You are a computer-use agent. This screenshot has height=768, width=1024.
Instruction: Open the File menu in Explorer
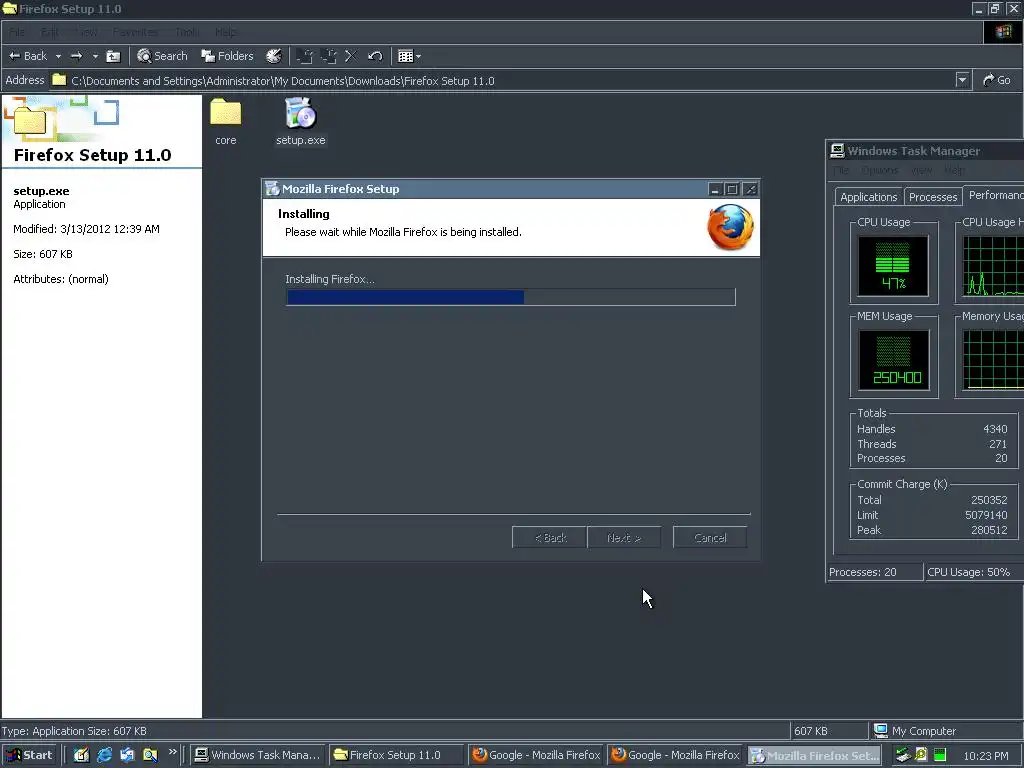point(17,32)
